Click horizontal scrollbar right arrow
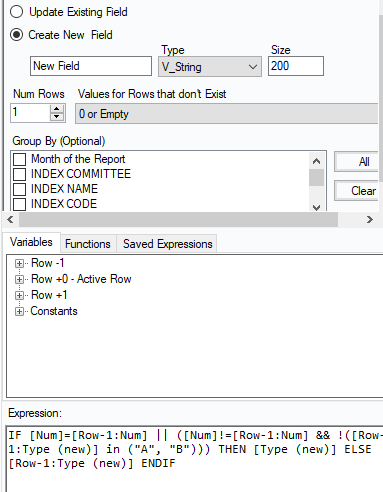The image size is (383, 492). click(x=370, y=219)
